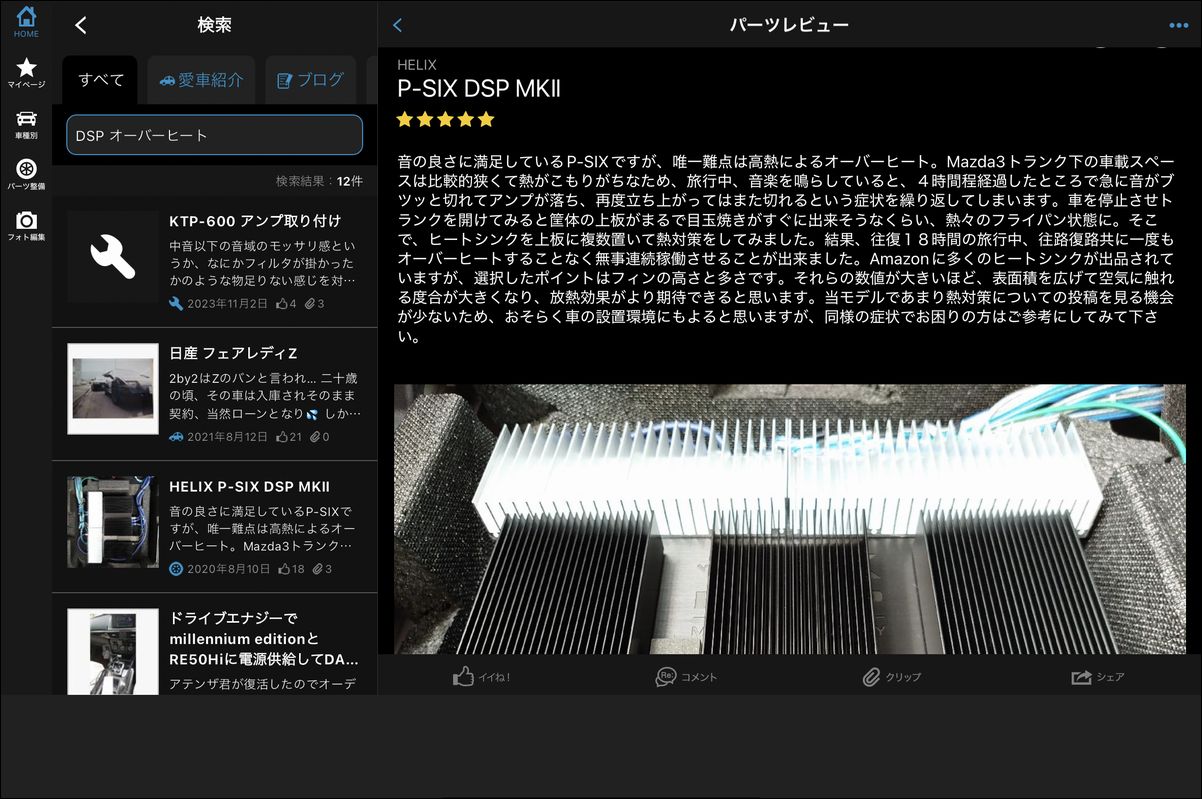Open フォト編集 camera icon in sidebar
Image resolution: width=1202 pixels, height=799 pixels.
26,226
